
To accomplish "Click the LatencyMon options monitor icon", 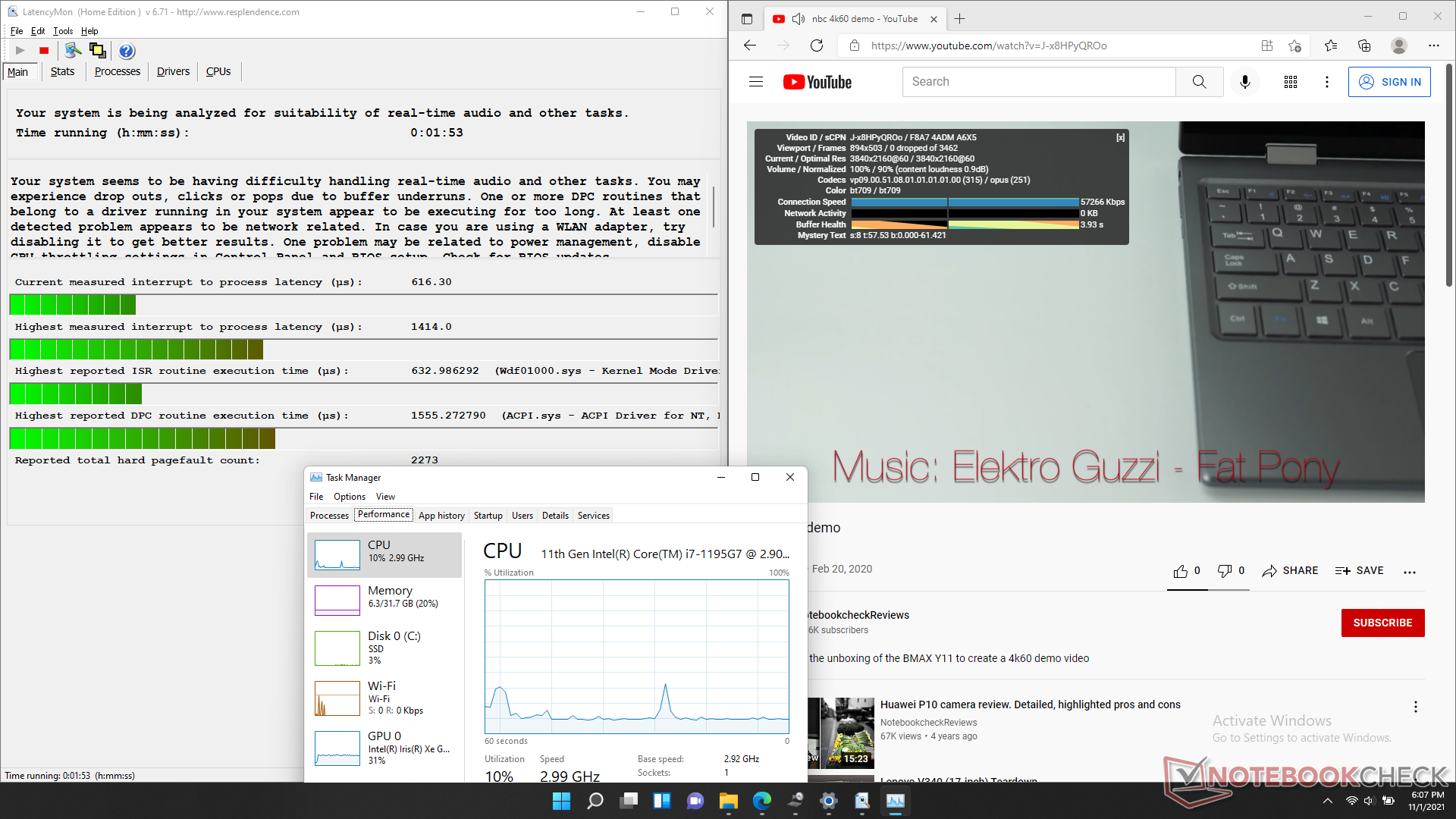I will [x=73, y=51].
